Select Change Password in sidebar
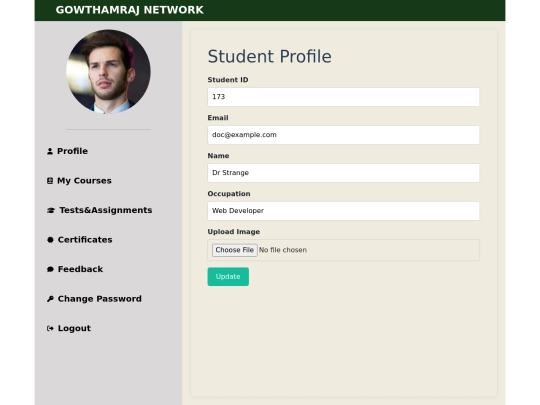Image resolution: width=540 pixels, height=405 pixels. click(x=100, y=299)
